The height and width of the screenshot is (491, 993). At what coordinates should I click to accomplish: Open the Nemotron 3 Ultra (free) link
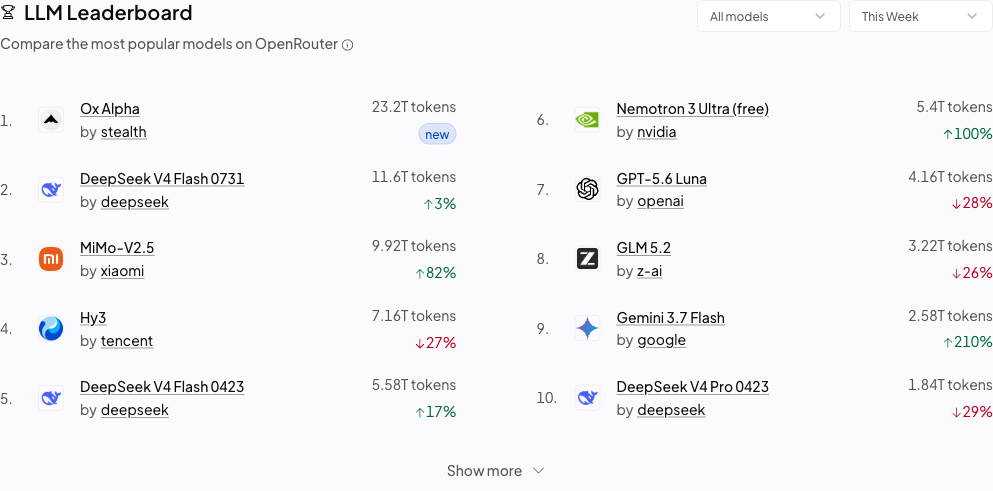coord(693,109)
